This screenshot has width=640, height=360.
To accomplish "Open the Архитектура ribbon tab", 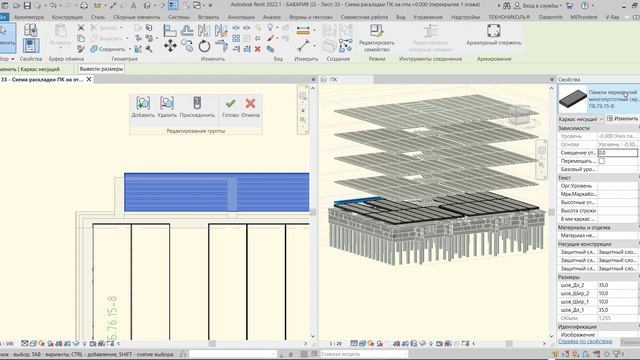I will point(29,17).
